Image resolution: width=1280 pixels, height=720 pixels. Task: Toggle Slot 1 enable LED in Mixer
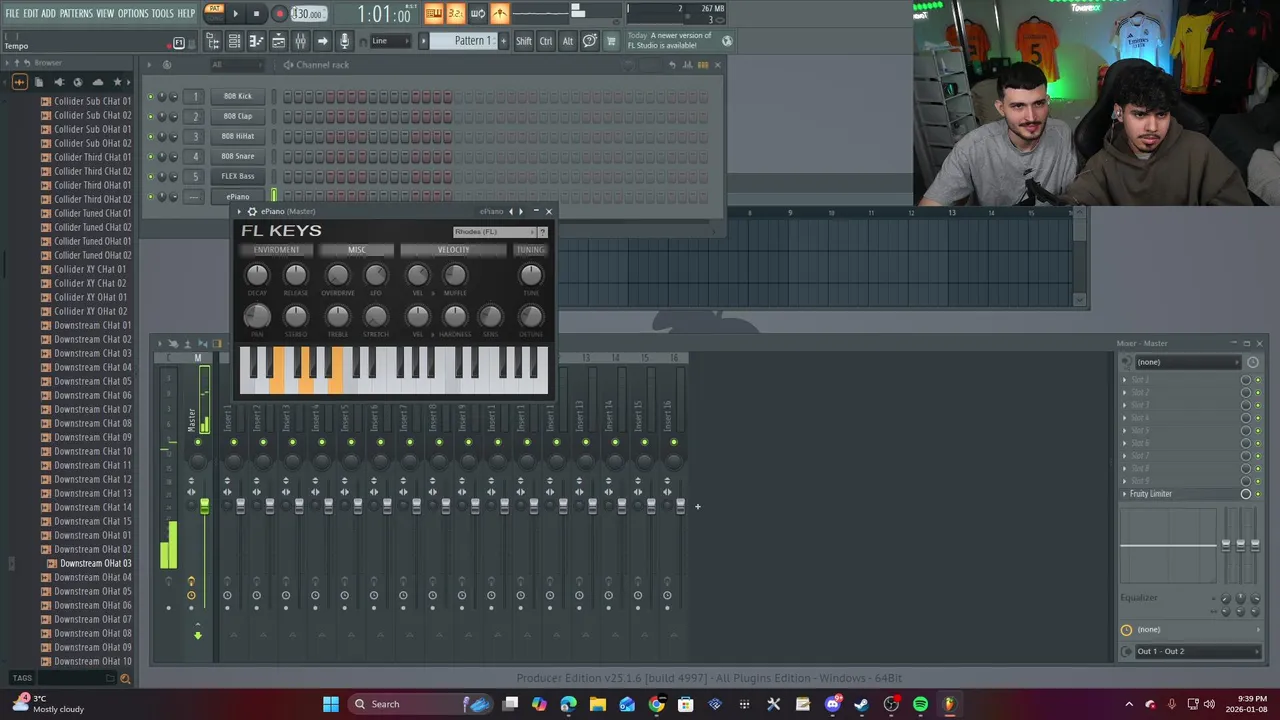coord(1258,380)
